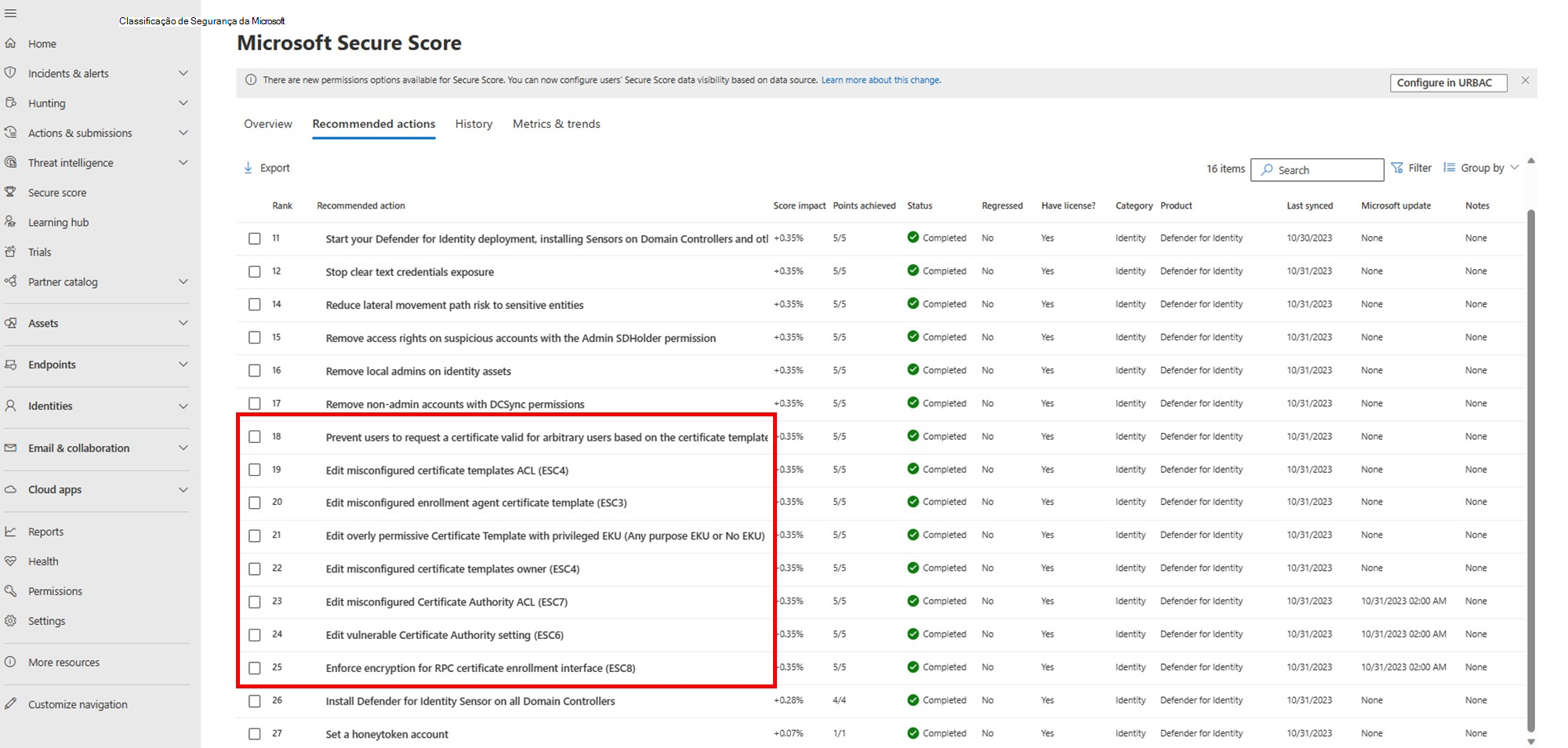Click the Settings gear icon
Image resolution: width=1568 pixels, height=748 pixels.
pyautogui.click(x=11, y=620)
